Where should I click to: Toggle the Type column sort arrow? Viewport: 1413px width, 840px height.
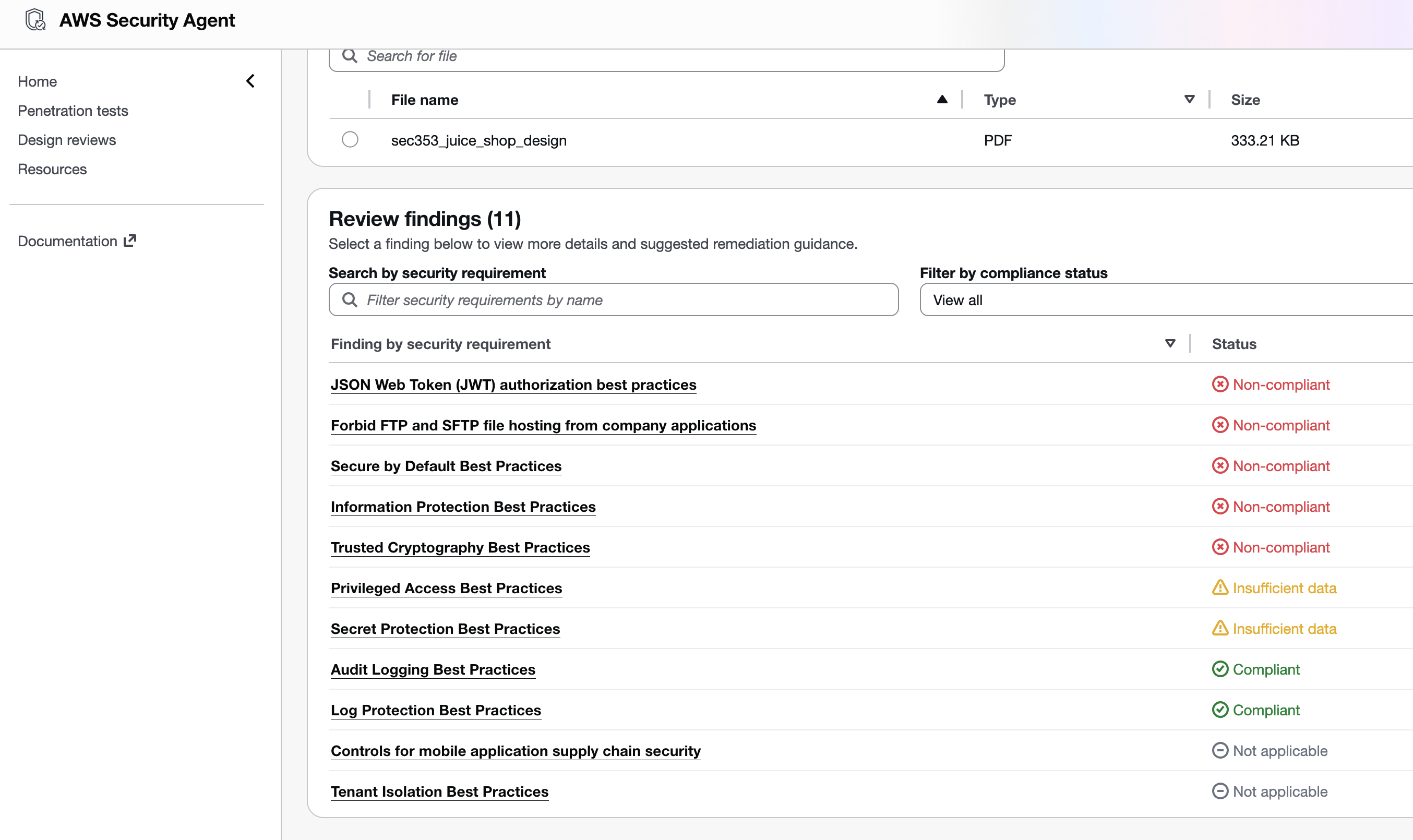tap(1189, 100)
